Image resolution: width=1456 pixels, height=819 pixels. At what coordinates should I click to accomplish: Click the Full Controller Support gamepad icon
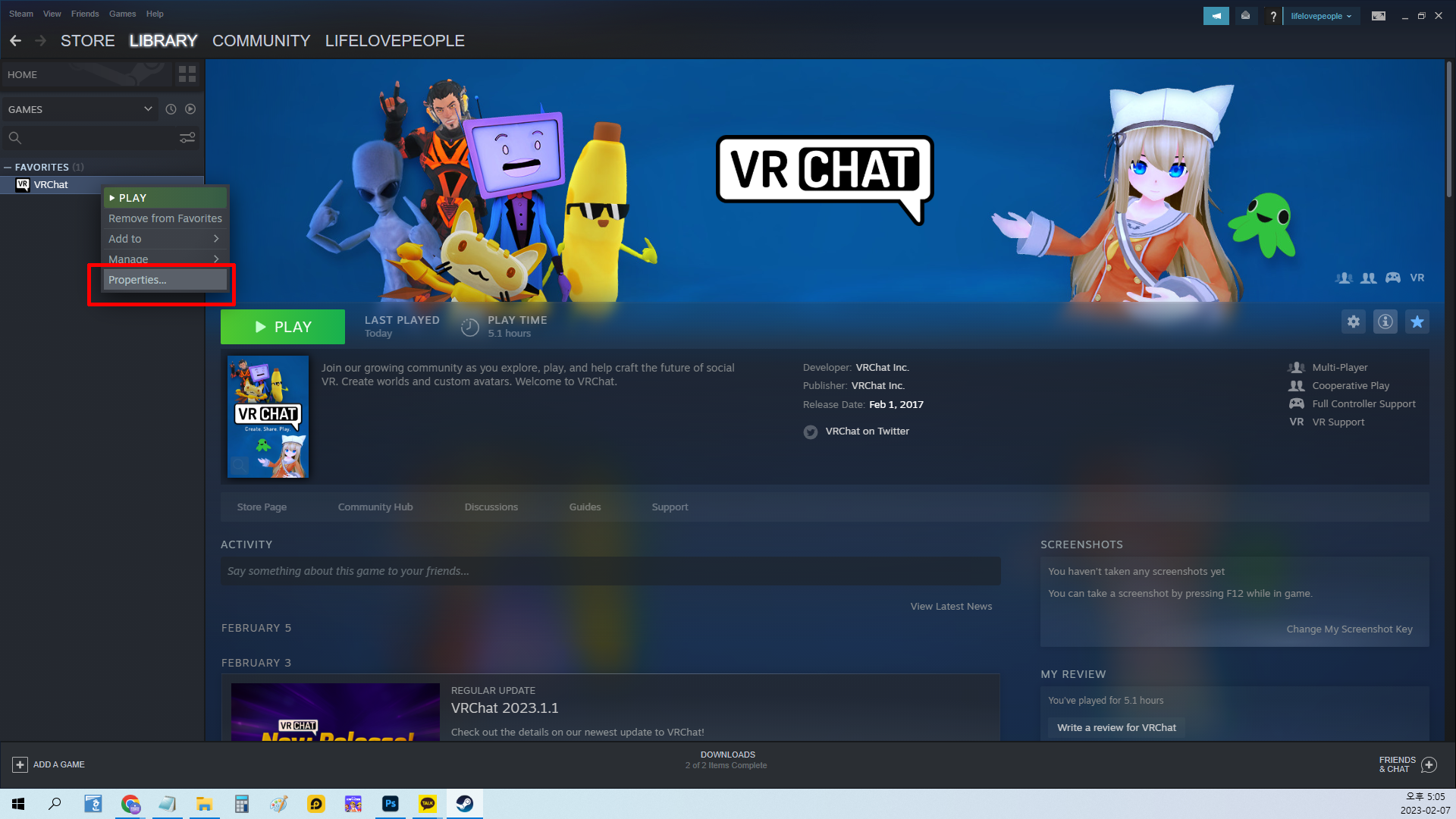click(1297, 404)
